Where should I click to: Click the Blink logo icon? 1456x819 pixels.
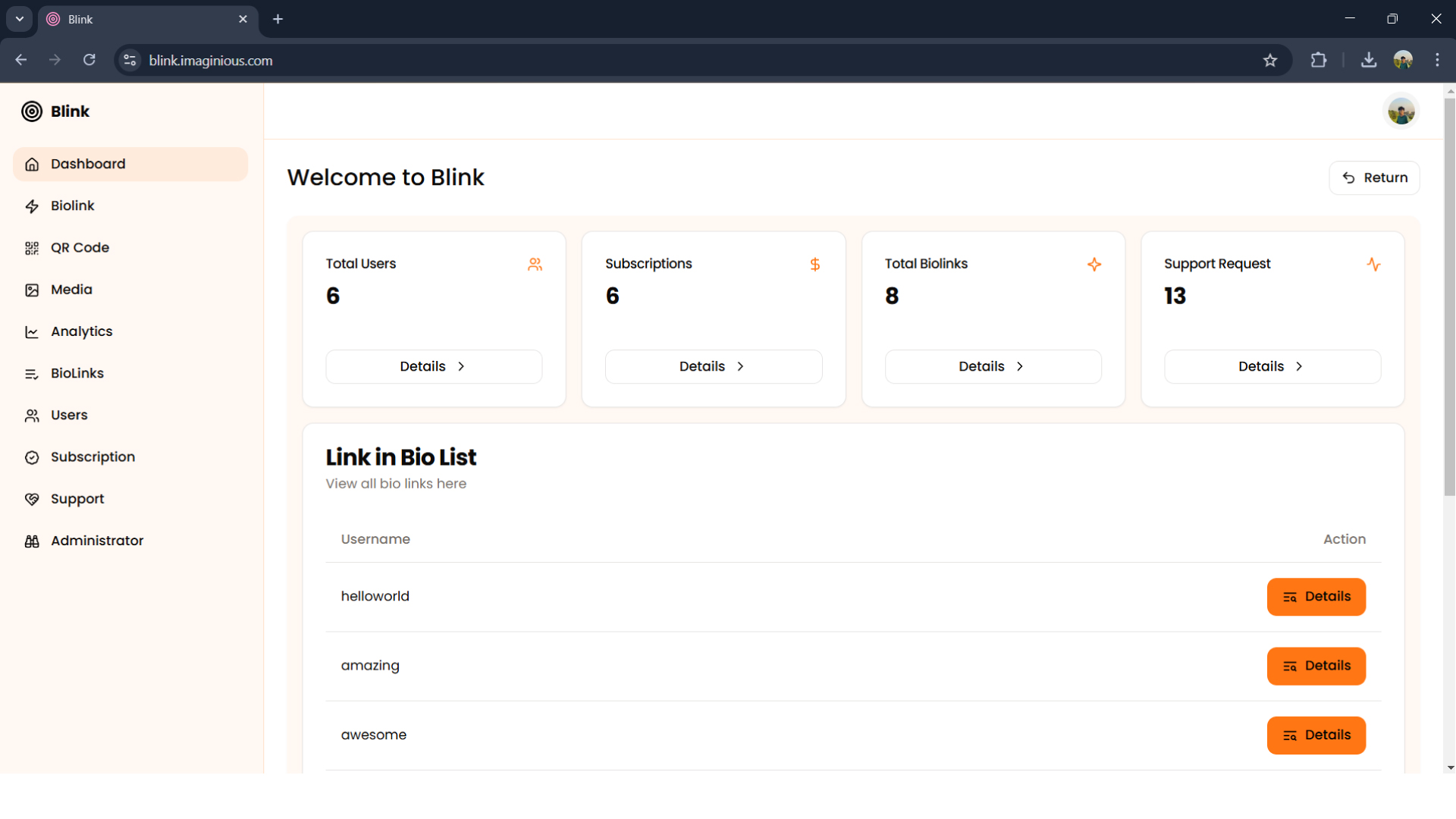click(30, 111)
